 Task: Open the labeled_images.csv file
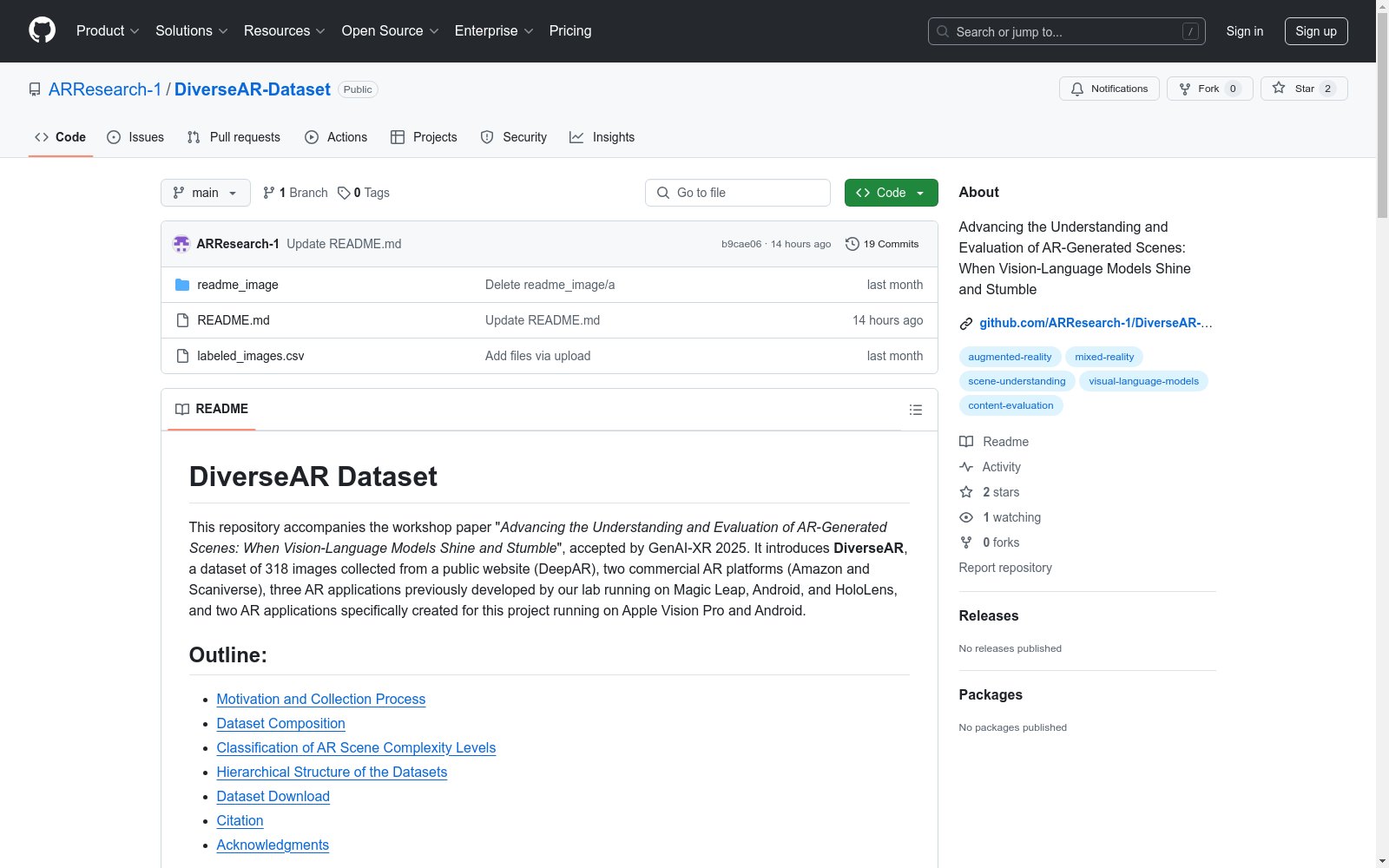(251, 356)
